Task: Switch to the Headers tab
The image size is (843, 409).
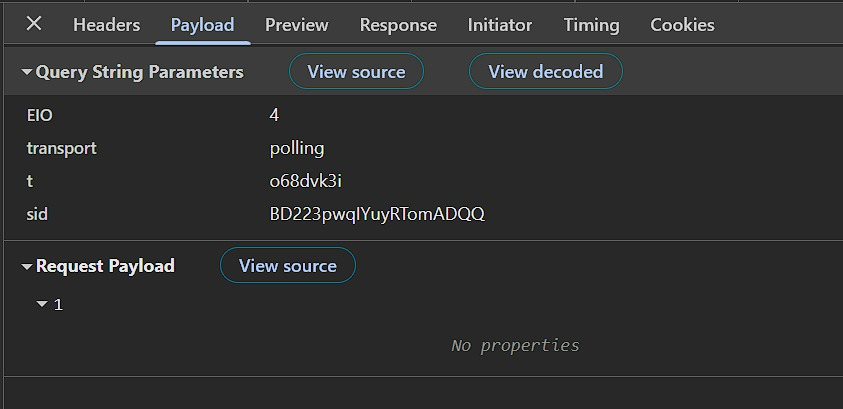Action: pyautogui.click(x=107, y=25)
